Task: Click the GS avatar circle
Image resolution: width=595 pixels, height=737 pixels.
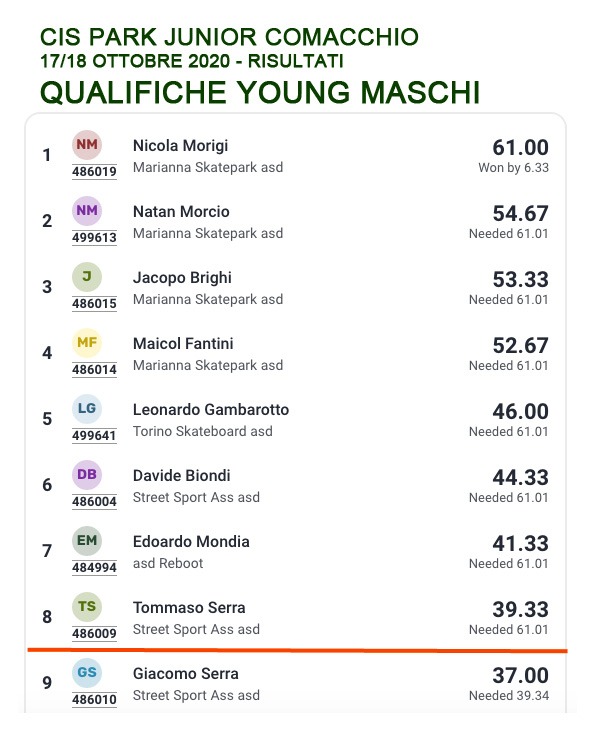Action: point(87,672)
